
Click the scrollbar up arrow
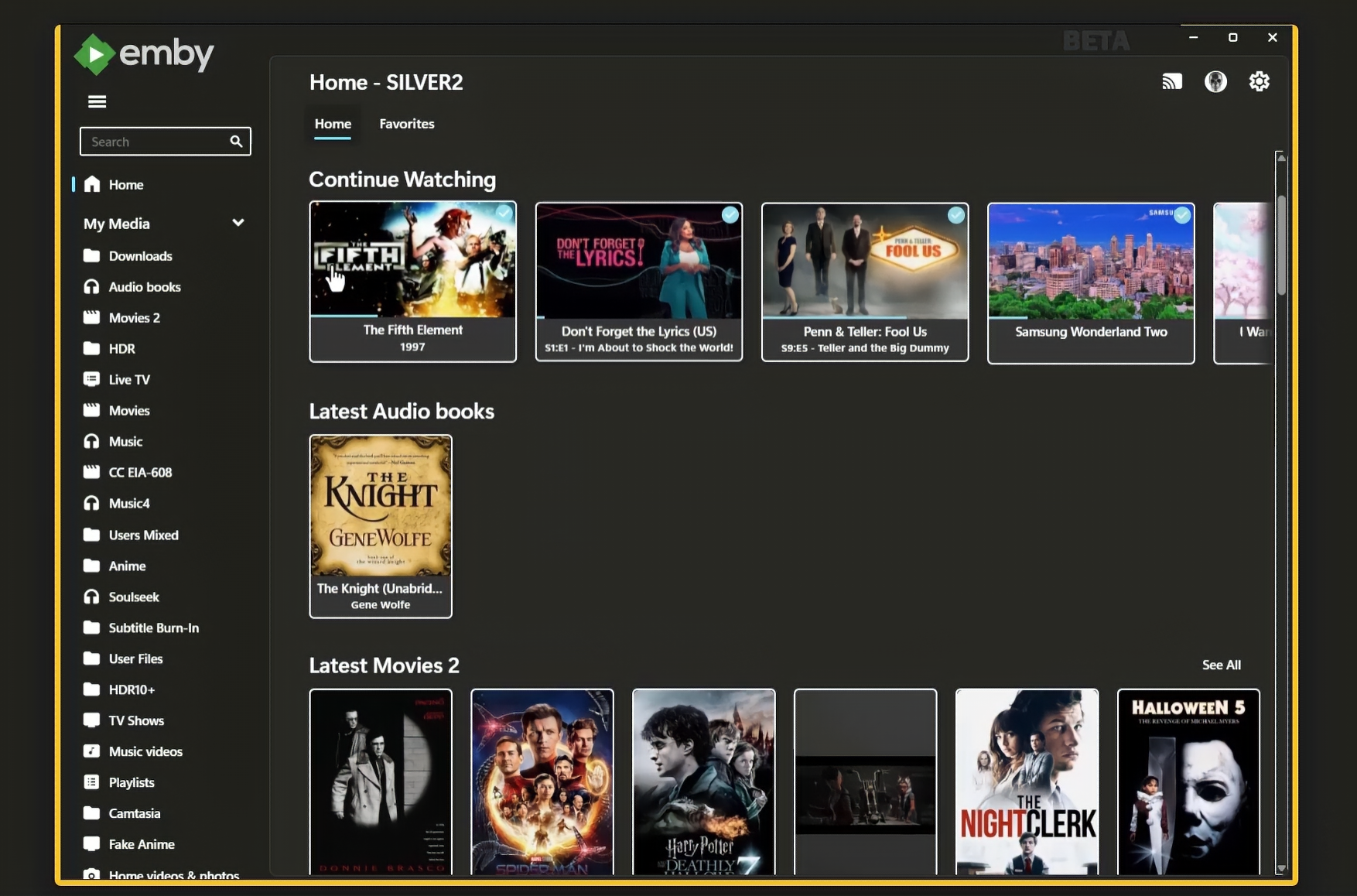tap(1281, 158)
